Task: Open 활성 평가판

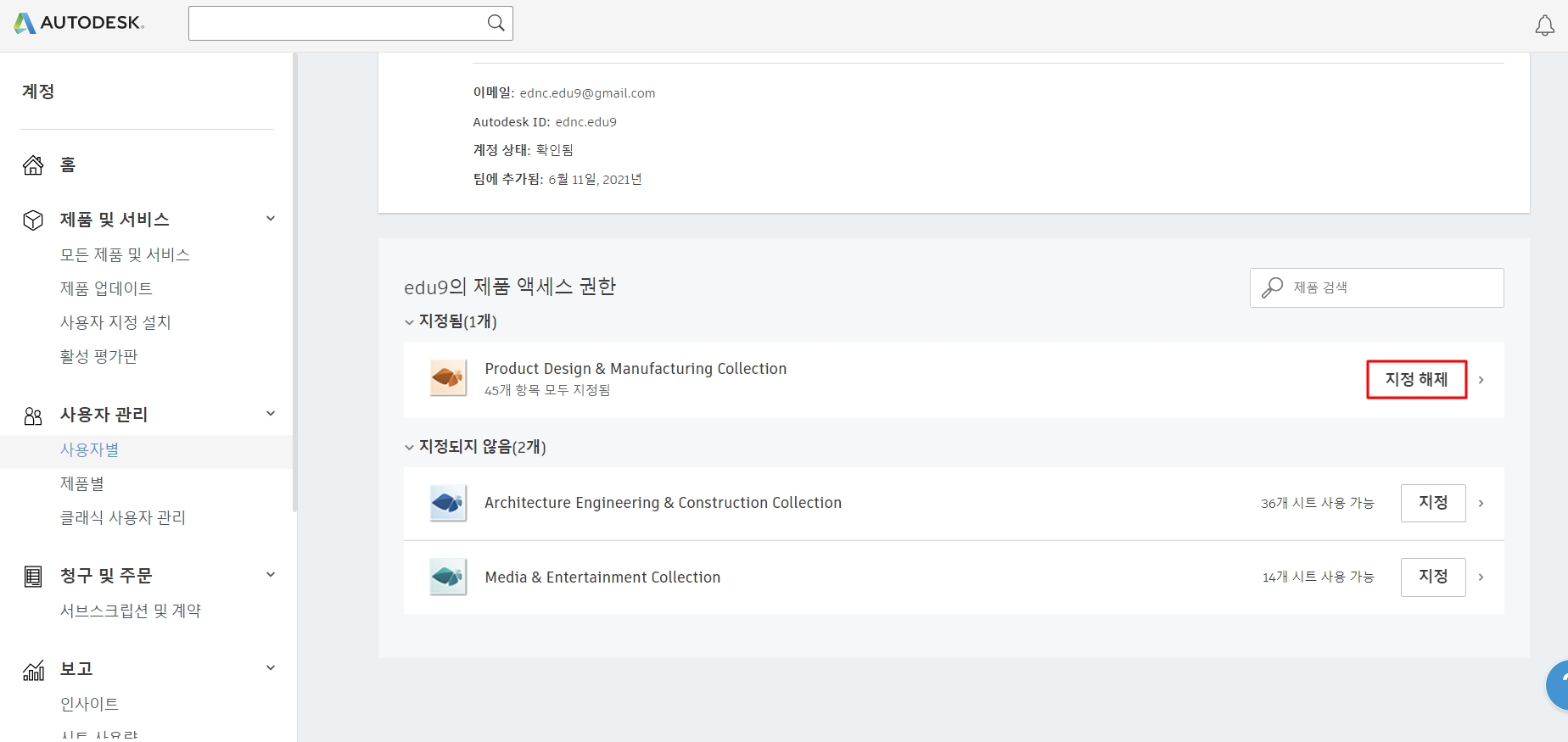Action: (x=98, y=356)
